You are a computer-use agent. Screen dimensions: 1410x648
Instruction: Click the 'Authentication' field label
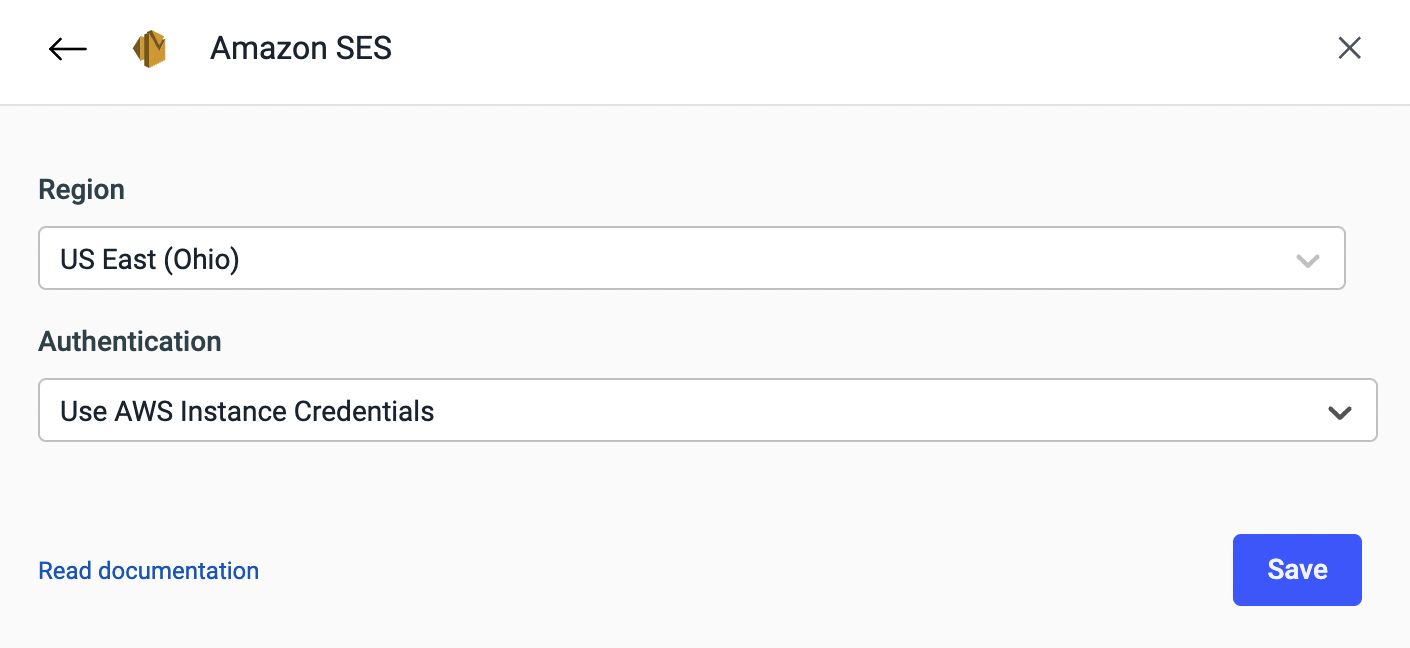[130, 342]
